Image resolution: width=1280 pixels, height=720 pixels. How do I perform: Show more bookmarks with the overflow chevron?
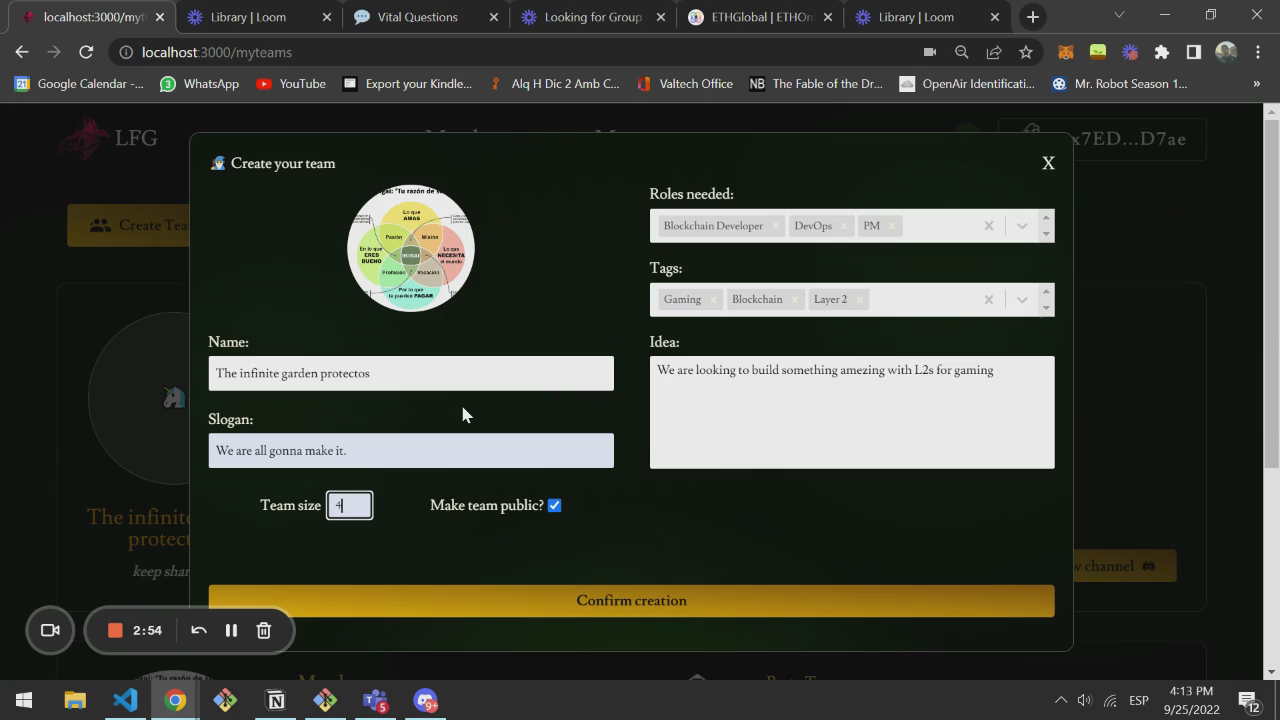tap(1256, 84)
